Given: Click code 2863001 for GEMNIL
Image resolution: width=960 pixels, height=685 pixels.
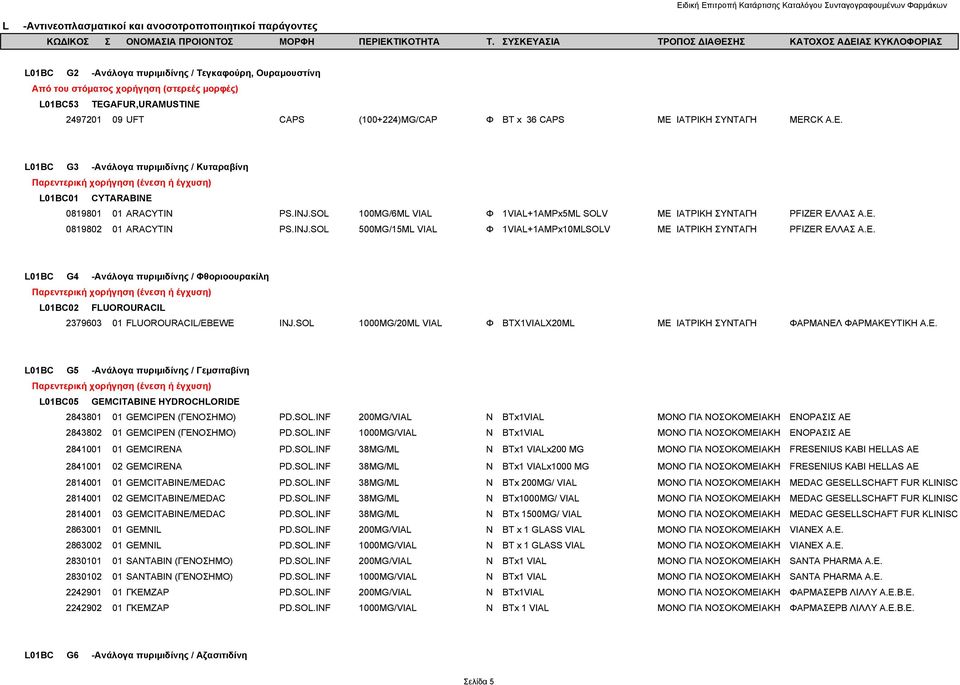Looking at the screenshot, I should pyautogui.click(x=83, y=530).
